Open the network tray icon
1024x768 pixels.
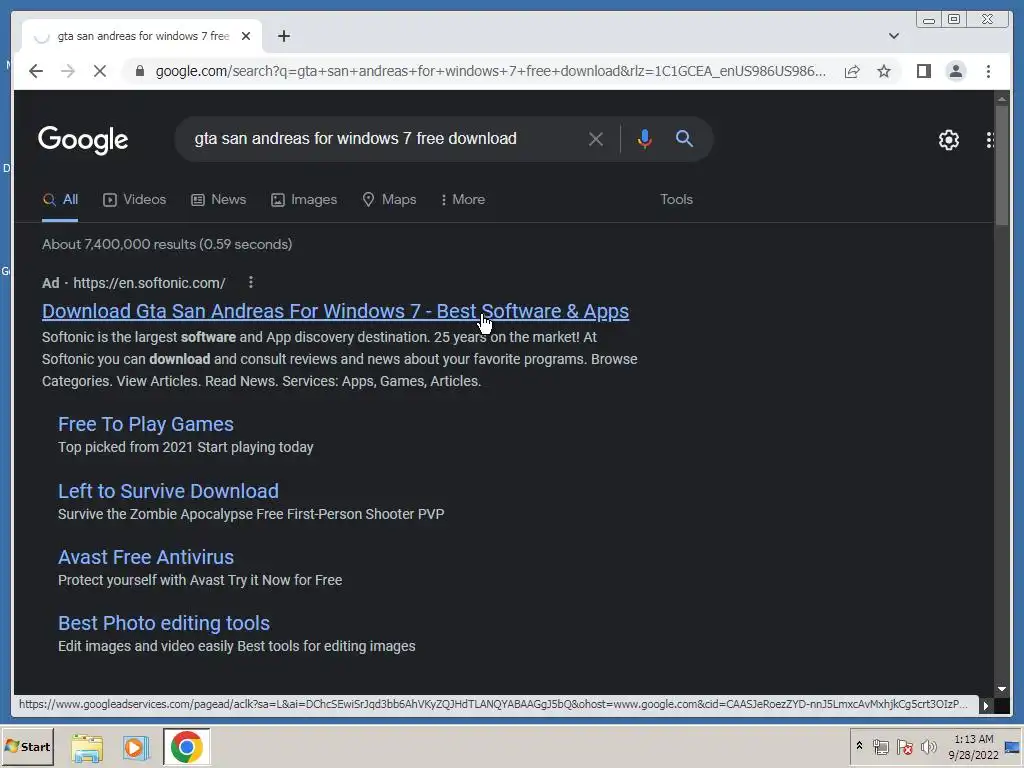(x=880, y=746)
